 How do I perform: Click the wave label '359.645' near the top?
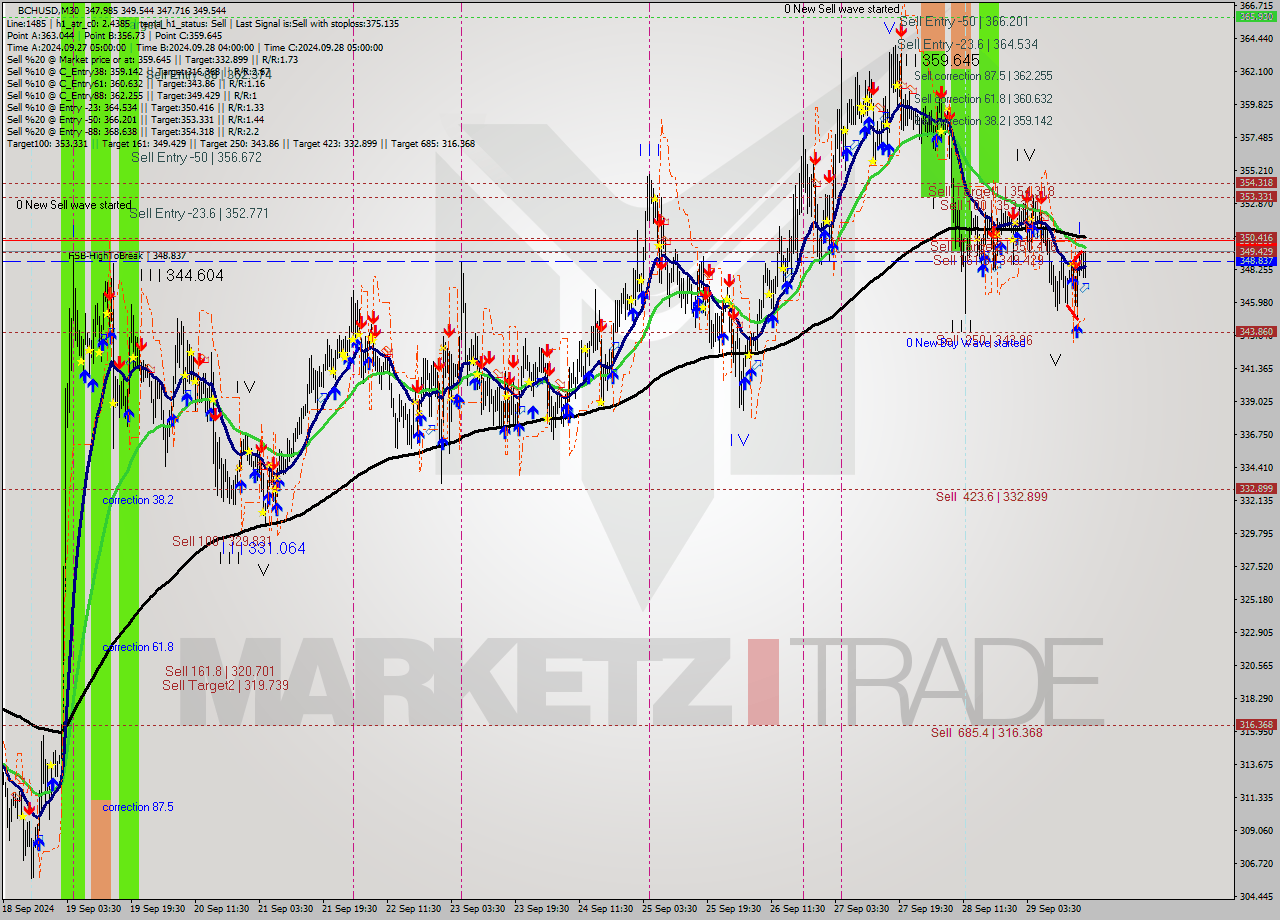tap(950, 61)
